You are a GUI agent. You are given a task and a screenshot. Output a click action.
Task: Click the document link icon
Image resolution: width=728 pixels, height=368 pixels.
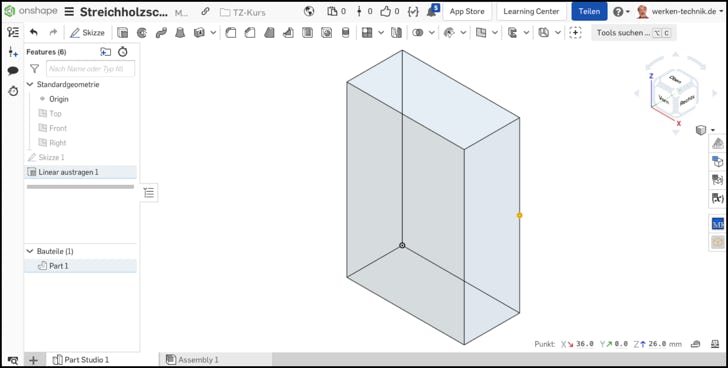(x=205, y=12)
